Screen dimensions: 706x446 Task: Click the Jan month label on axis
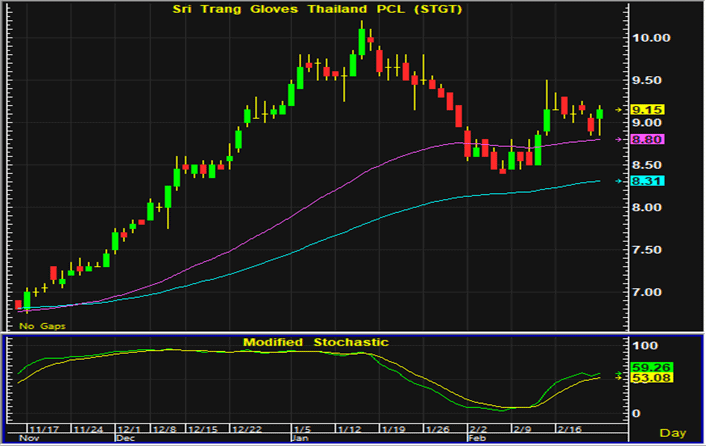299,438
